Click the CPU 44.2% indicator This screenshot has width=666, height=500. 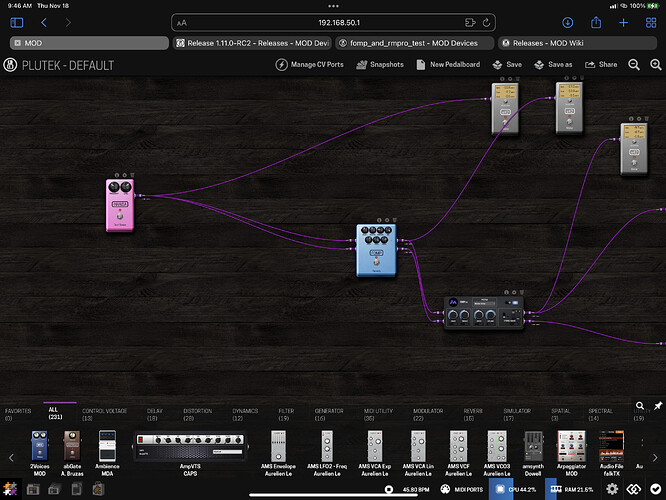[515, 489]
